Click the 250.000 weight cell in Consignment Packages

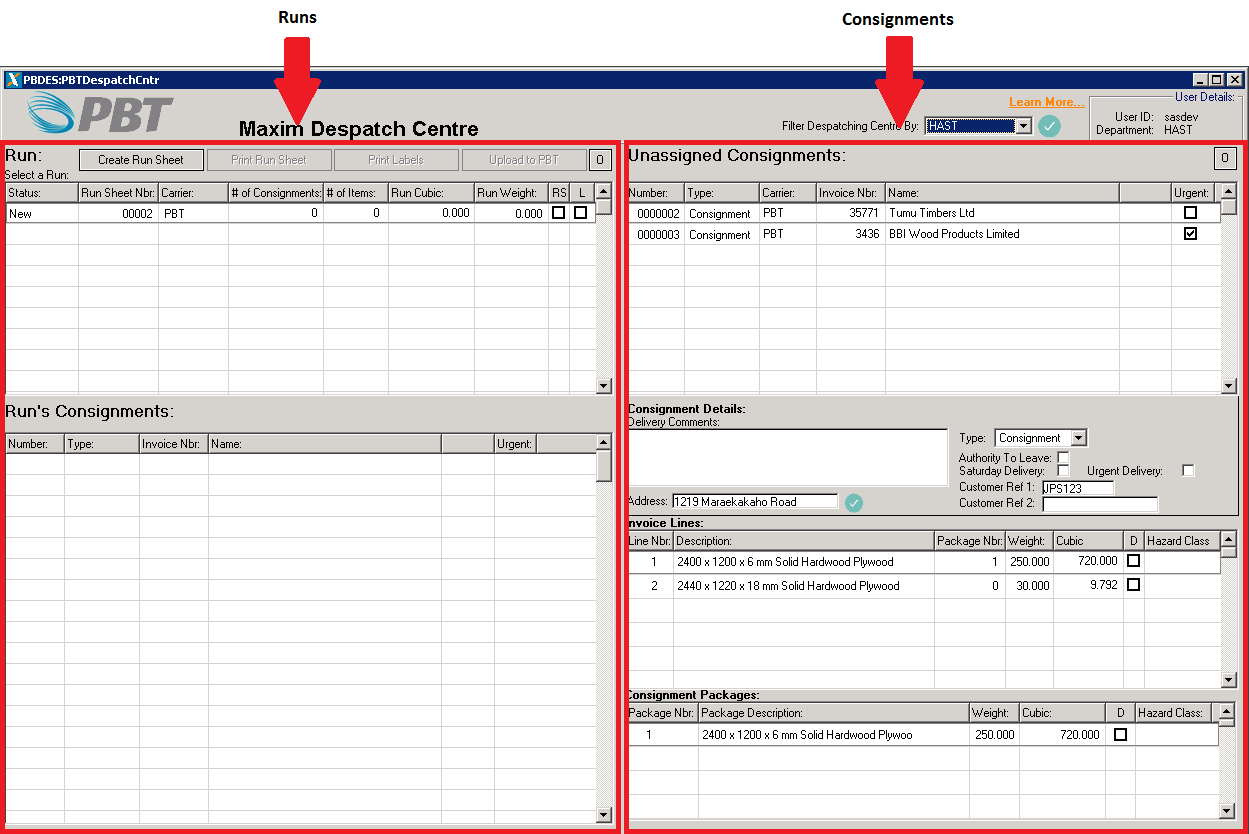coord(994,734)
